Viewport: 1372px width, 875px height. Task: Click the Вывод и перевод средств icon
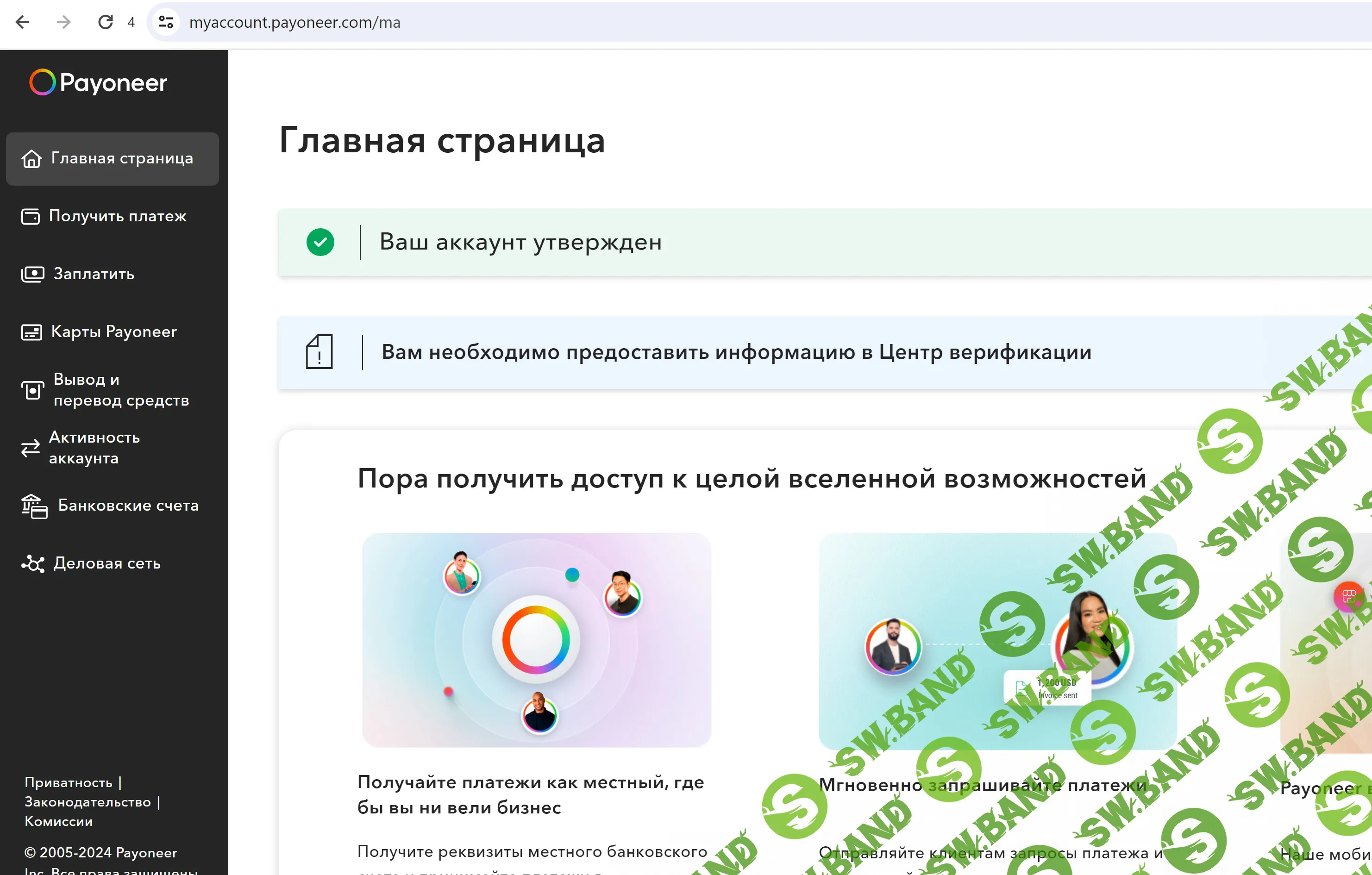[32, 390]
